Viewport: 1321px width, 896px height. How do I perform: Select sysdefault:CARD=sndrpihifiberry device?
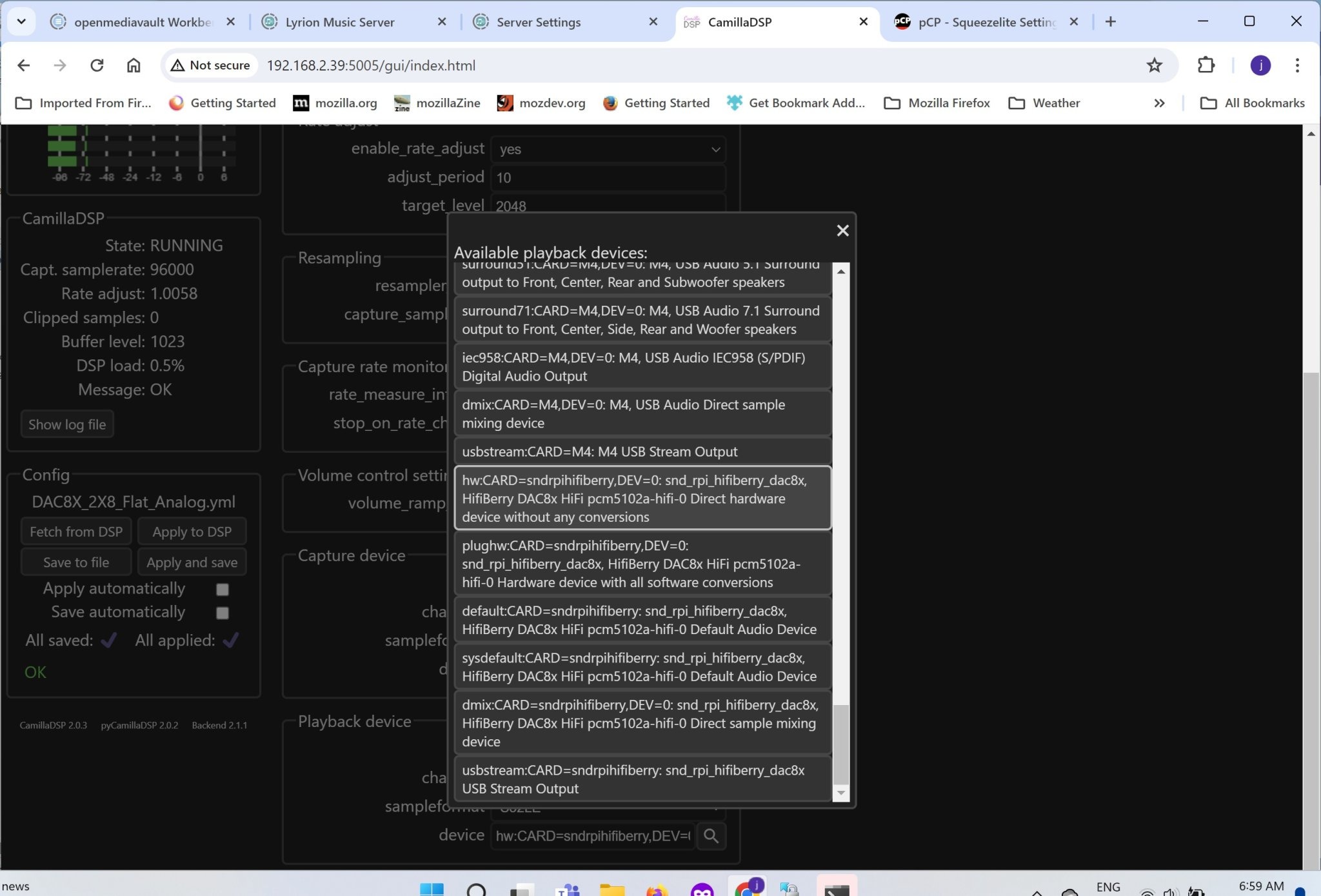point(642,667)
